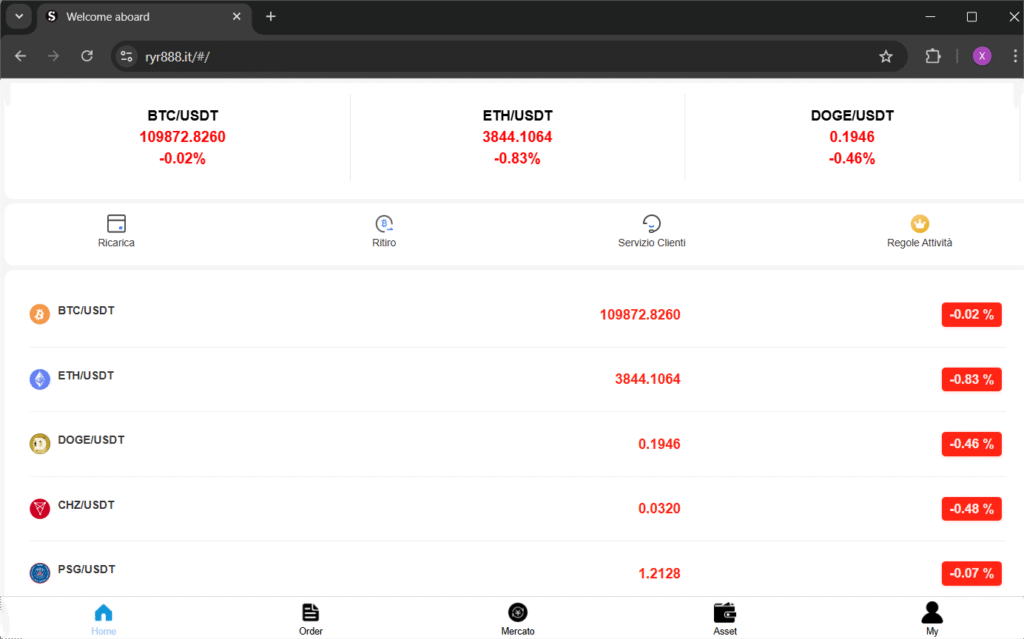This screenshot has width=1024, height=639.
Task: Open the Asset wallet tab
Action: tap(725, 613)
